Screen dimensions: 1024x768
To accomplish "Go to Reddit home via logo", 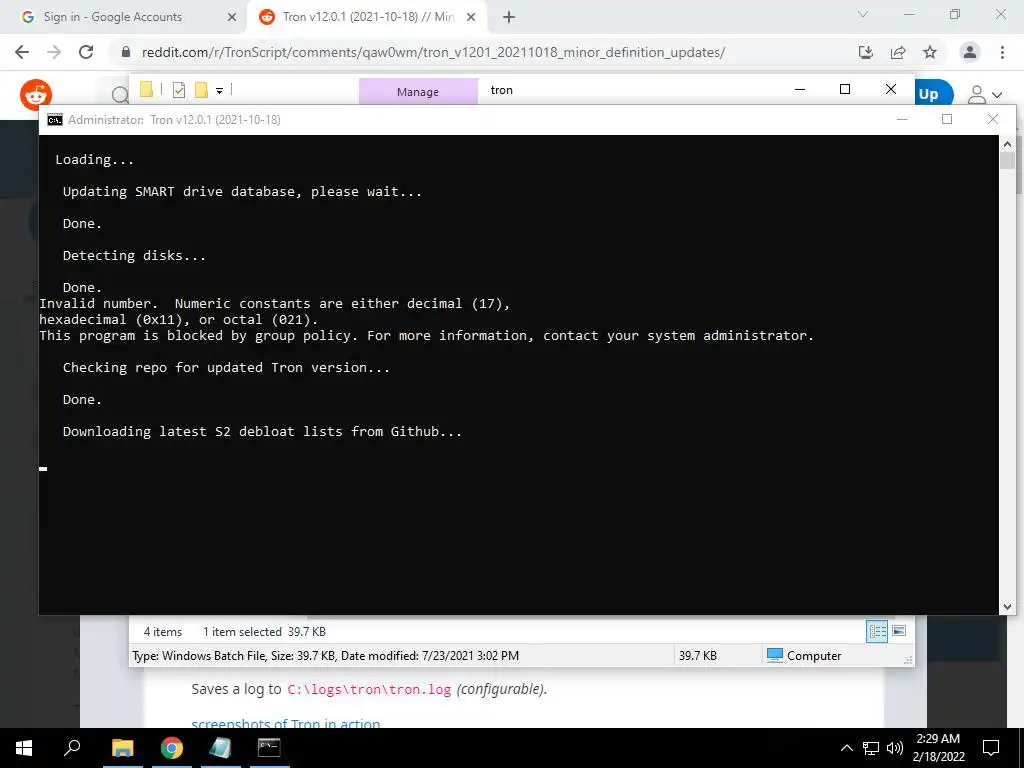I will click(36, 95).
